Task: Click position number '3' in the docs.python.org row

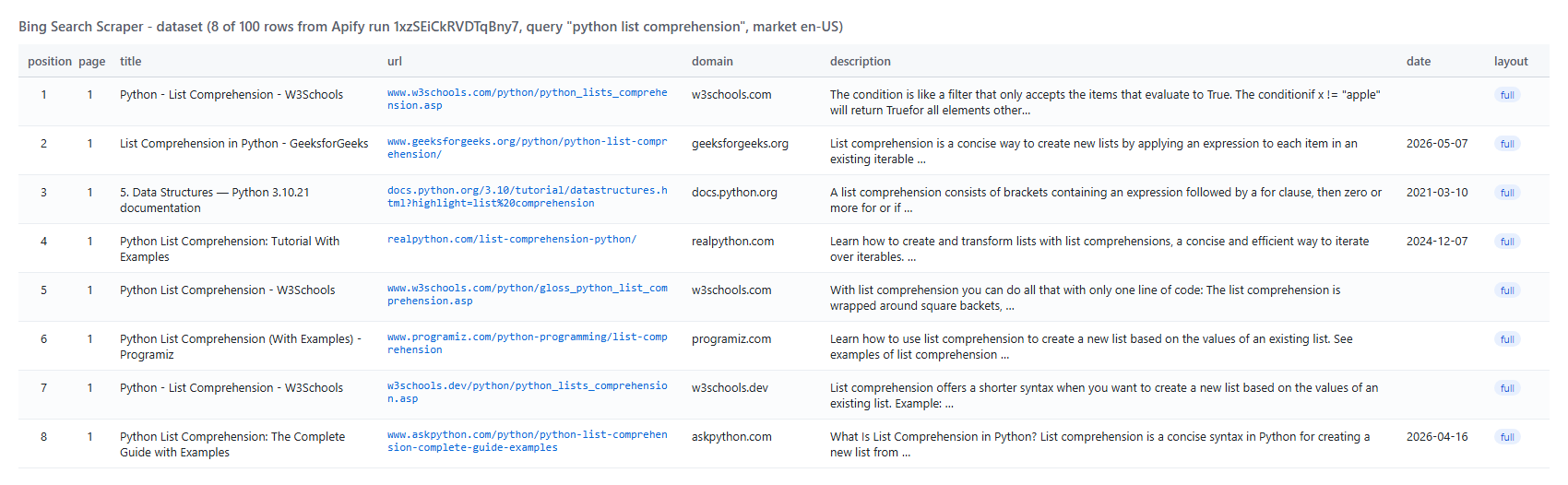Action: coord(43,193)
